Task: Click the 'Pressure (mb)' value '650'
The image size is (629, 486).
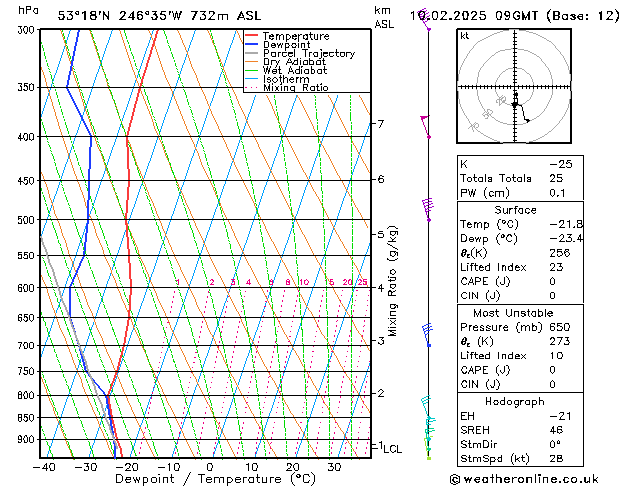Action: tap(560, 327)
